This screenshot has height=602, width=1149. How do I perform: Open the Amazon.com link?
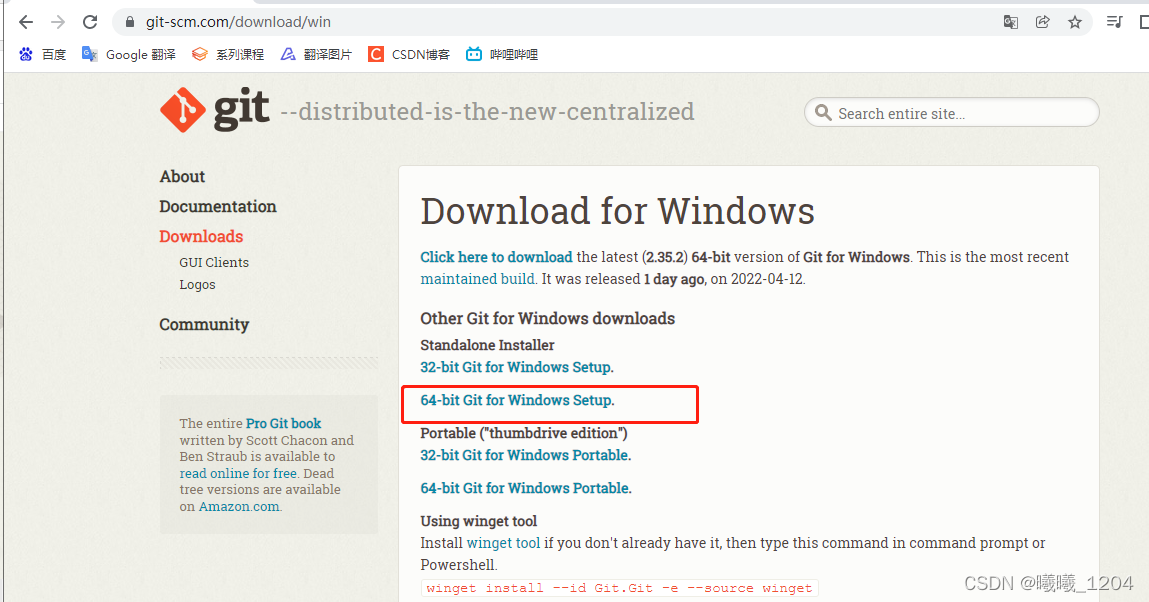click(239, 506)
